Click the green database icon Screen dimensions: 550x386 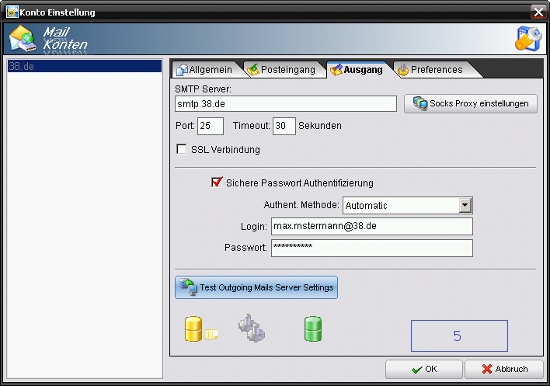[313, 329]
